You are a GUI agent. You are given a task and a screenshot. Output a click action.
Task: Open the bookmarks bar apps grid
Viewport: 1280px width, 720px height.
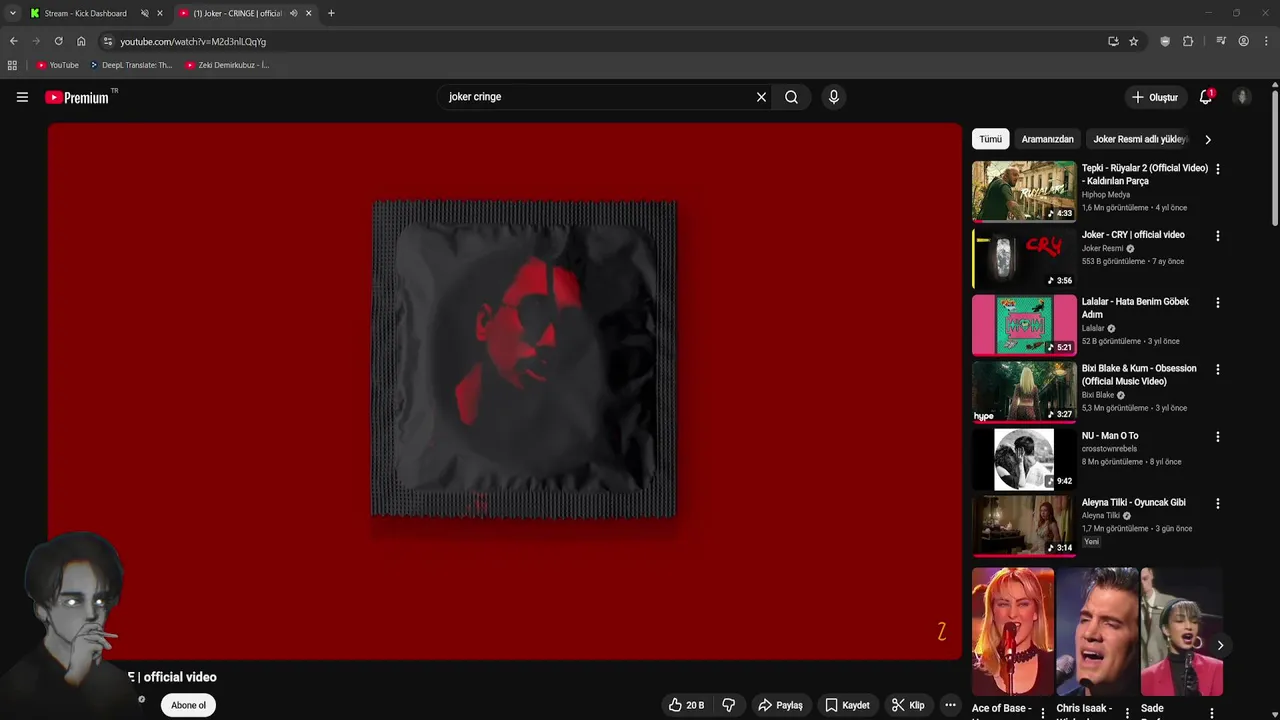(x=12, y=65)
